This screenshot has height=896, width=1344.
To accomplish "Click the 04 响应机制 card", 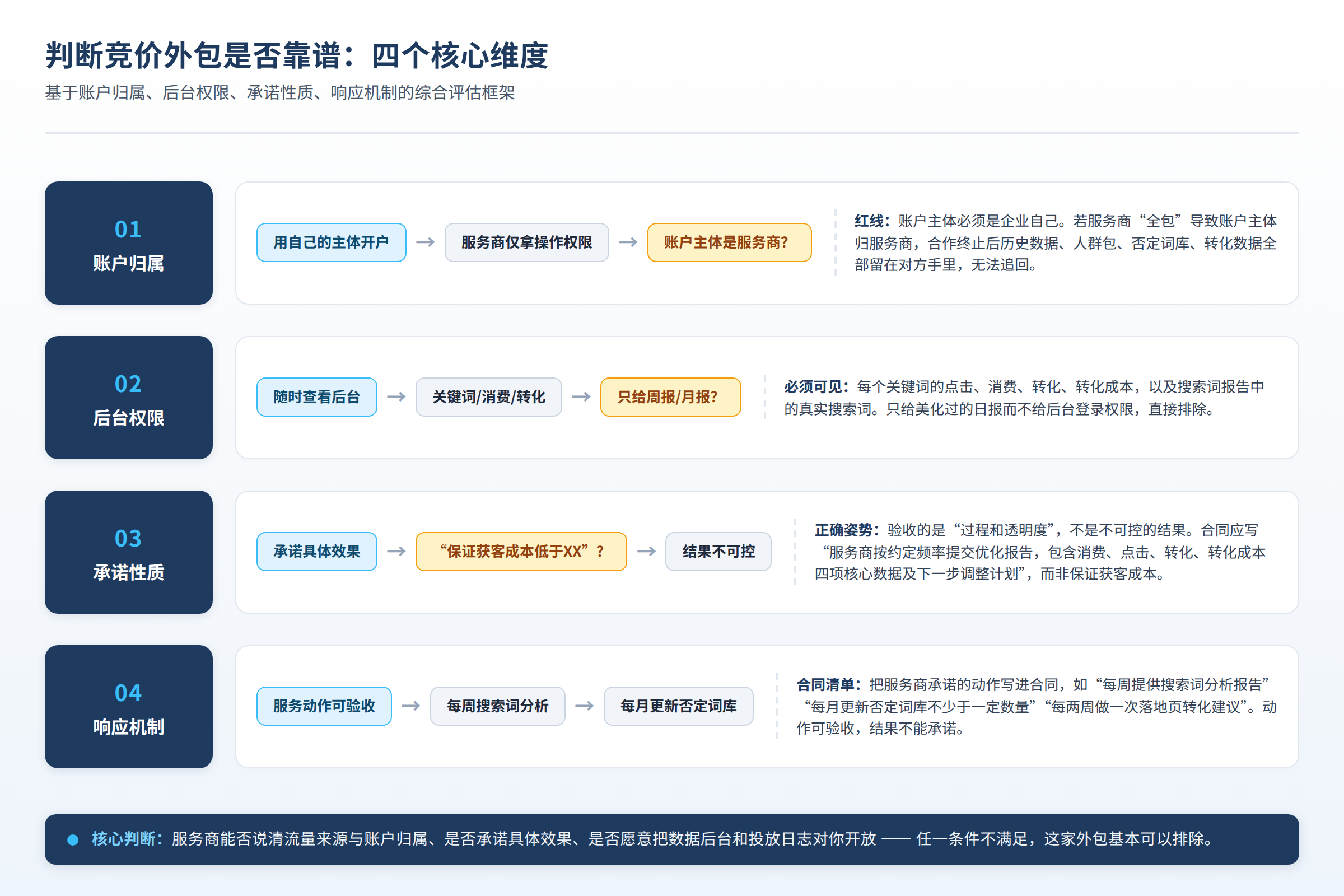I will coord(129,707).
